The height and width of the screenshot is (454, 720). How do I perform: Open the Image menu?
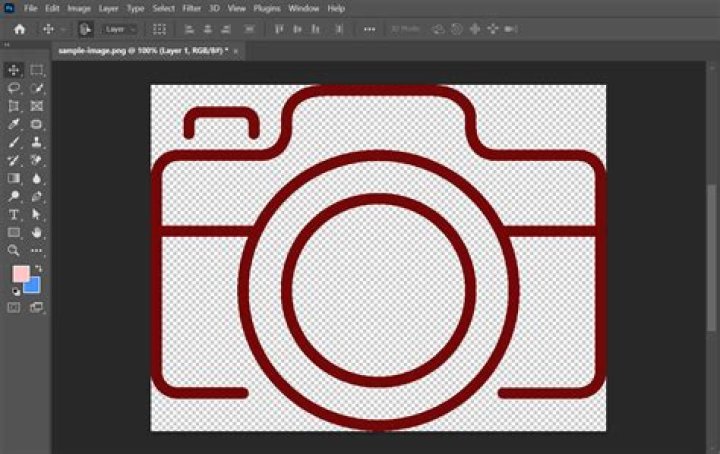pos(79,8)
